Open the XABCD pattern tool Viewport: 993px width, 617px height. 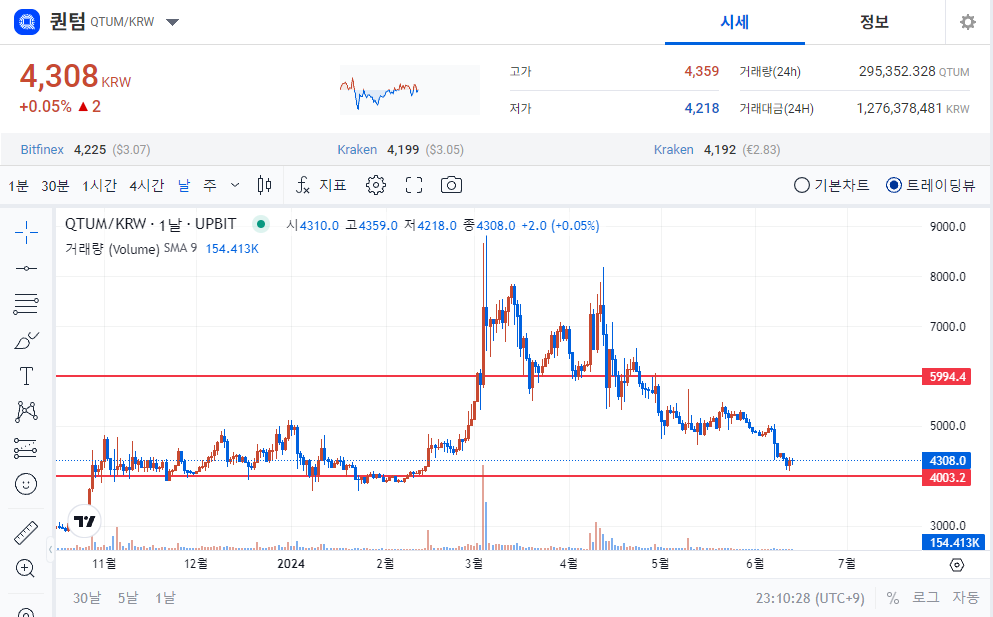[26, 412]
